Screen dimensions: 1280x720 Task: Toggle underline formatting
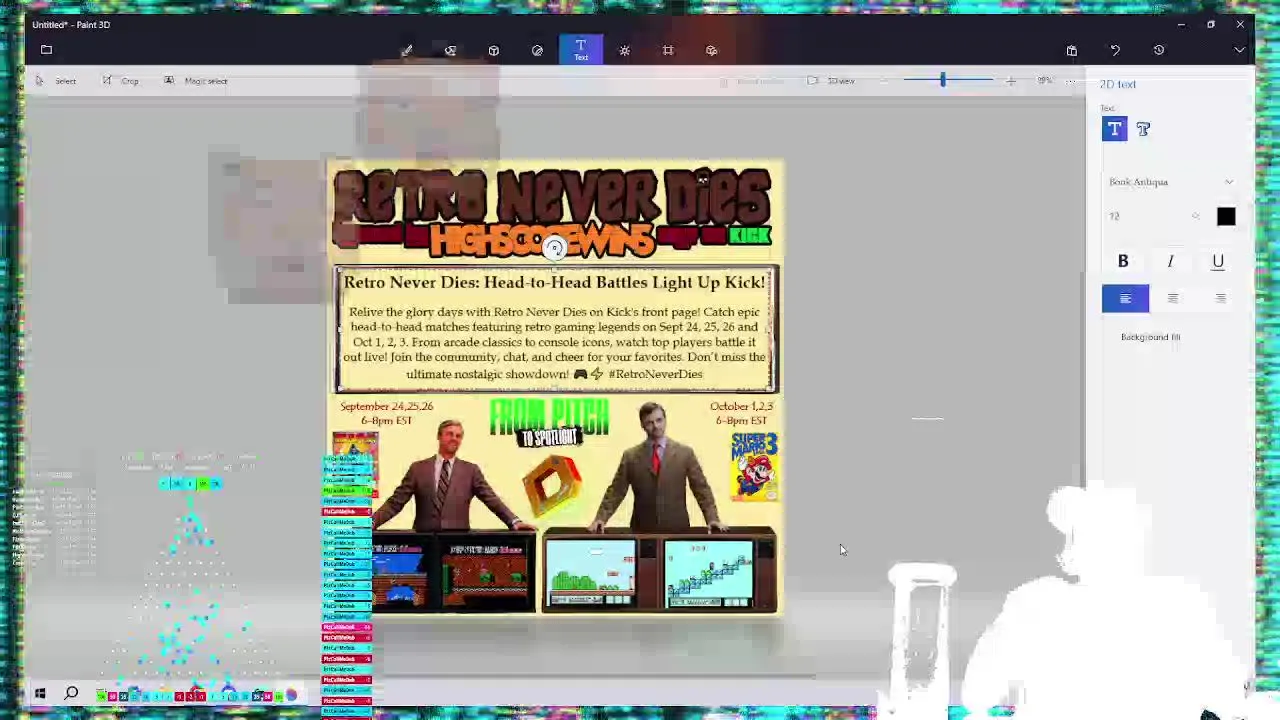pyautogui.click(x=1218, y=262)
